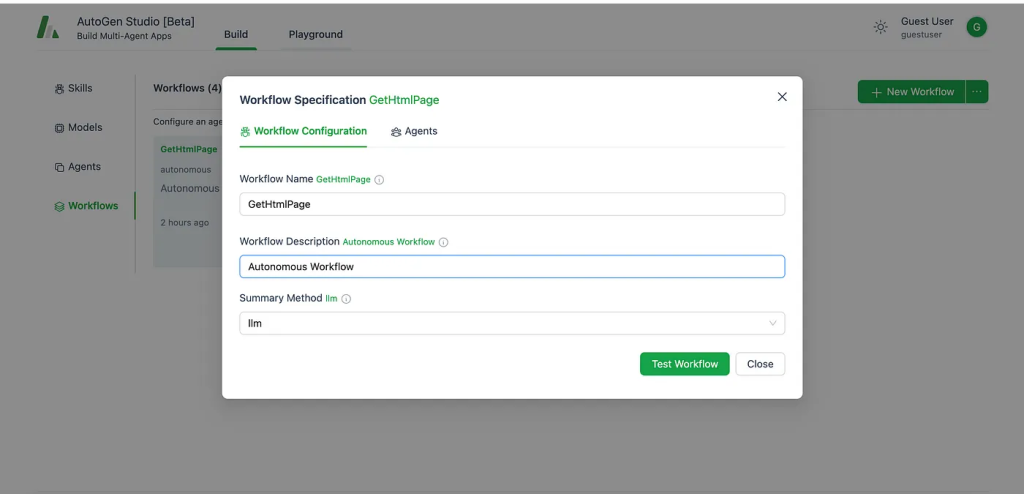Open the Guest User avatar menu

coord(976,27)
